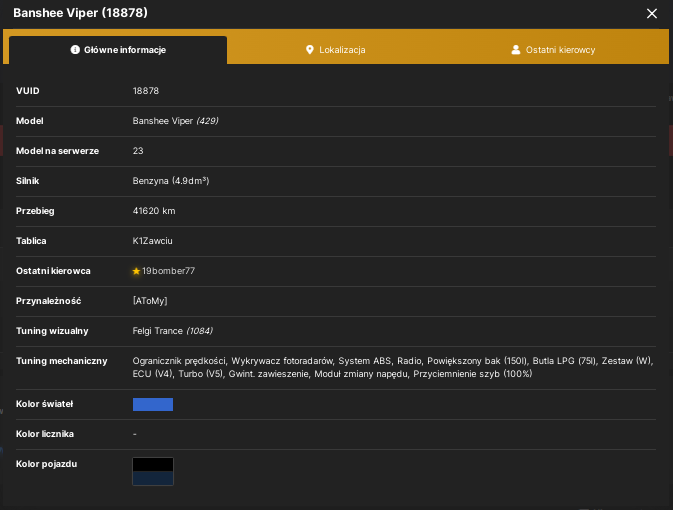This screenshot has height=510, width=673.
Task: Click the person icon beside Ostatni kierowcy
Action: (515, 50)
